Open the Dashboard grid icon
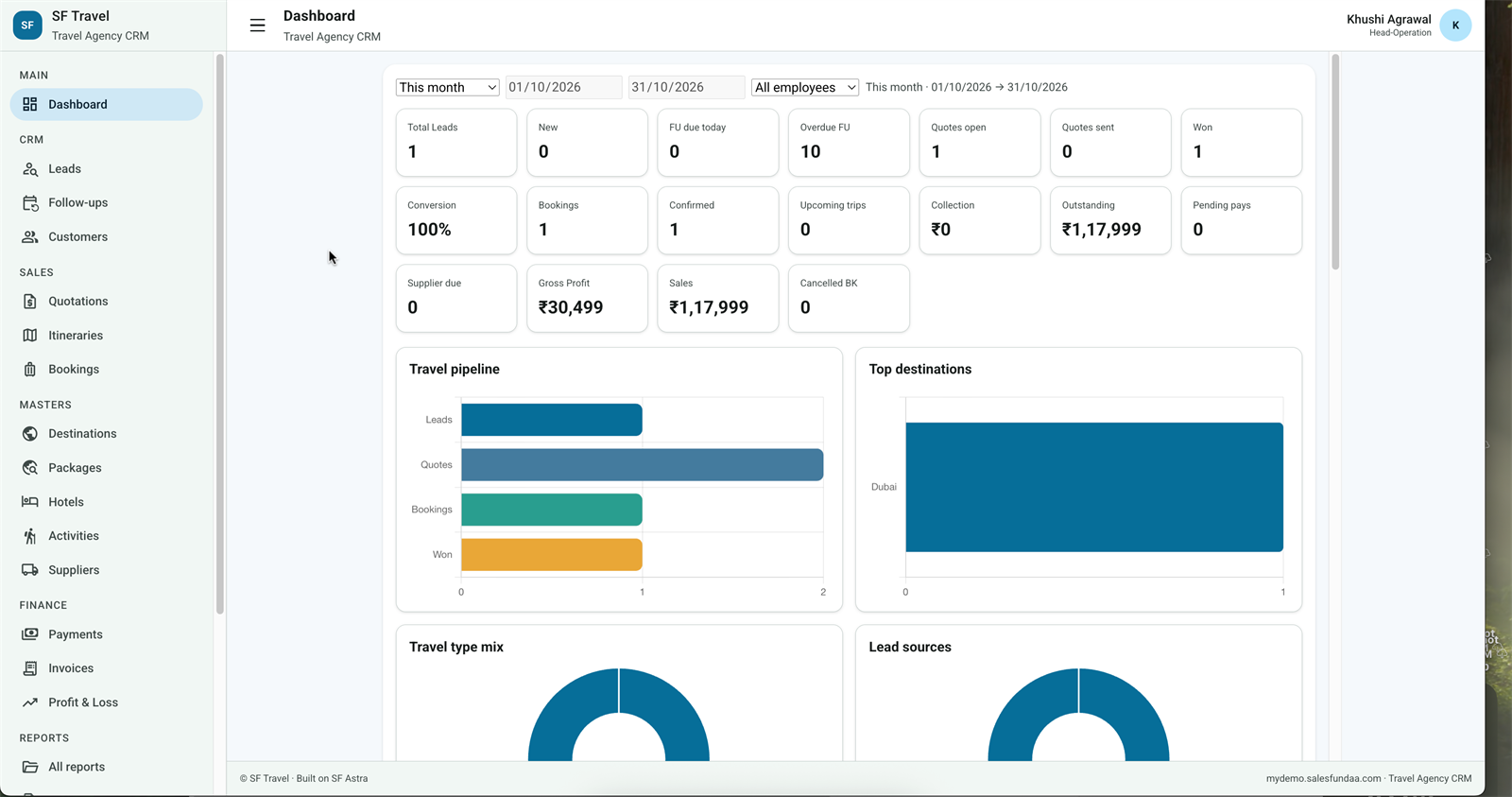The width and height of the screenshot is (1512, 797). [30, 104]
